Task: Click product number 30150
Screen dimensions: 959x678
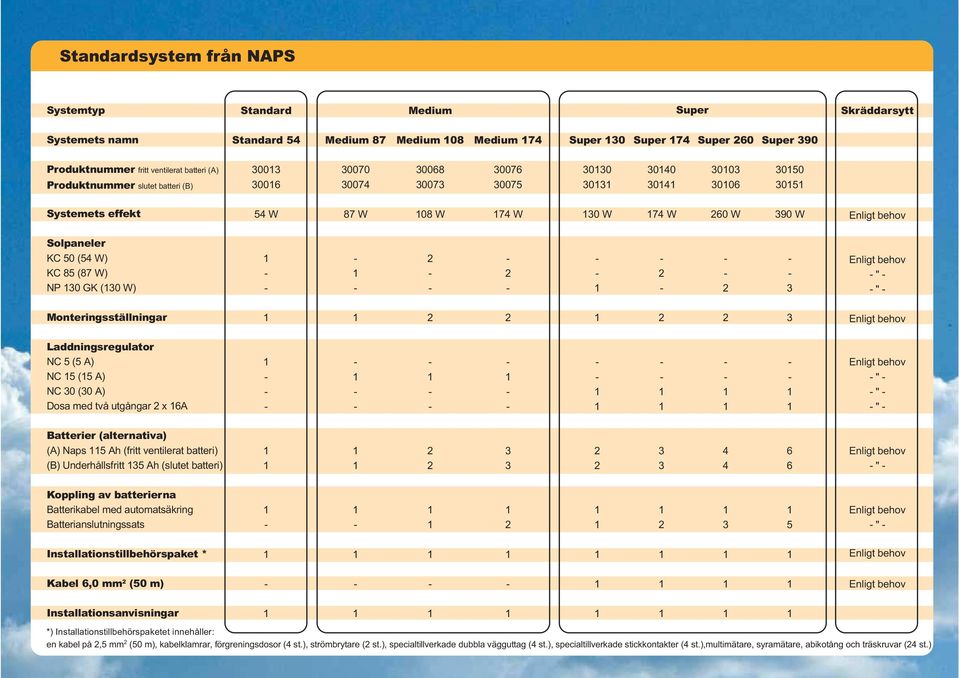Action: point(790,169)
